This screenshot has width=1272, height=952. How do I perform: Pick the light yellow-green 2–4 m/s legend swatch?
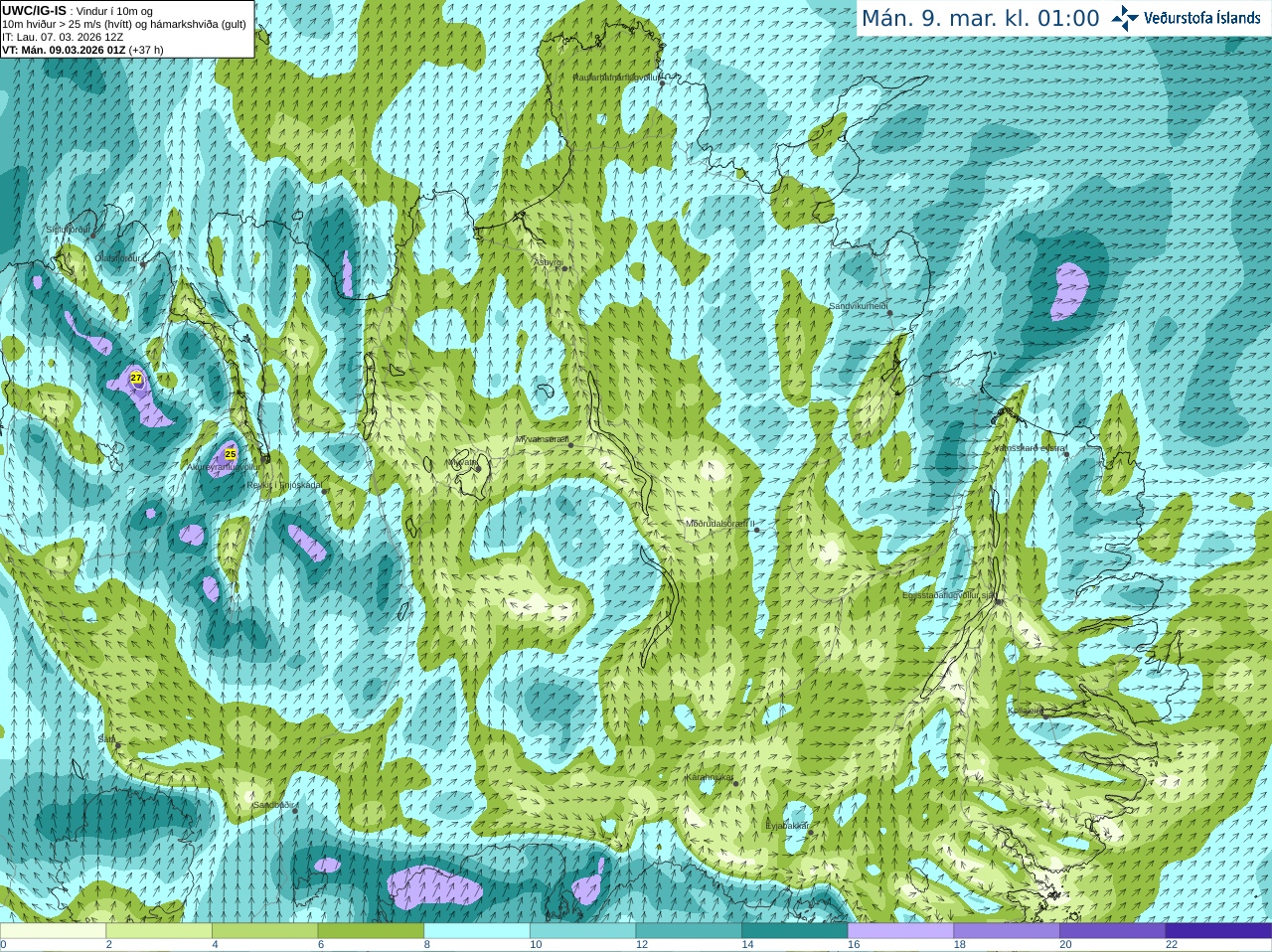pyautogui.click(x=159, y=931)
